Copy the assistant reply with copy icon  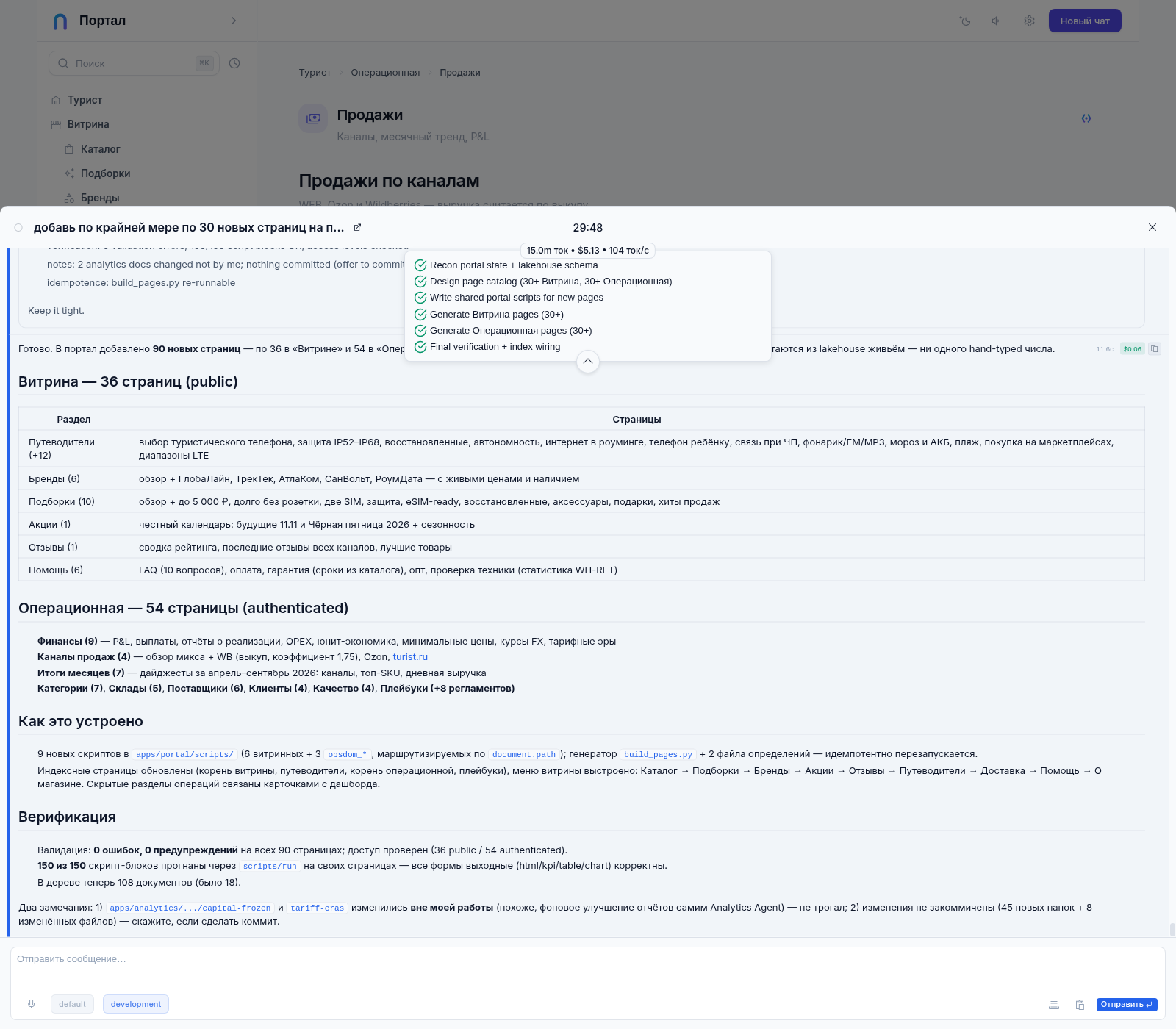click(1155, 349)
